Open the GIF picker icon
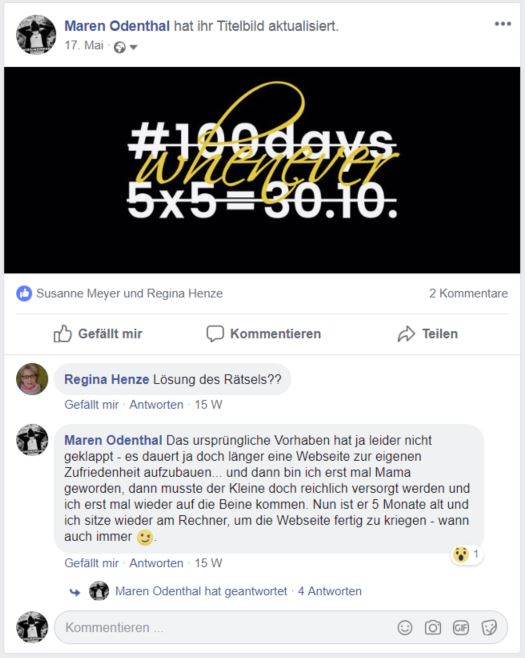 coord(461,627)
